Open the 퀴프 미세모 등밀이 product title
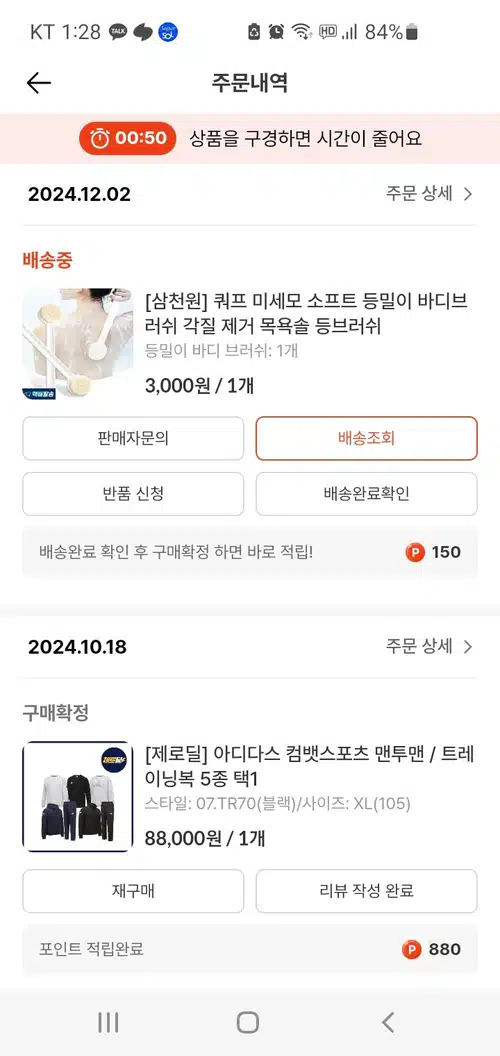This screenshot has height=1056, width=500. tap(307, 313)
